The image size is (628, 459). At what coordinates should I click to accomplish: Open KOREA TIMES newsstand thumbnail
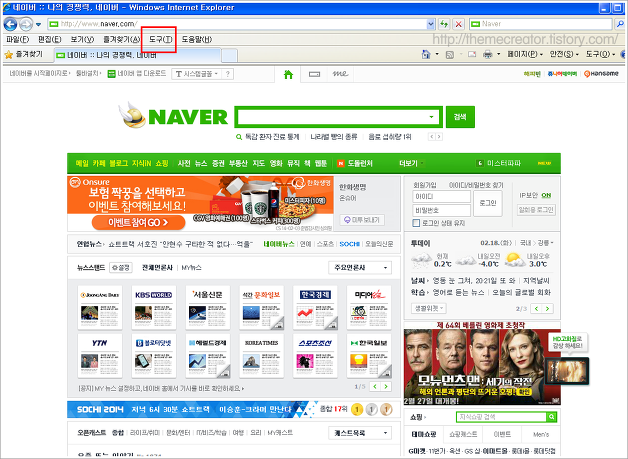tap(261, 356)
